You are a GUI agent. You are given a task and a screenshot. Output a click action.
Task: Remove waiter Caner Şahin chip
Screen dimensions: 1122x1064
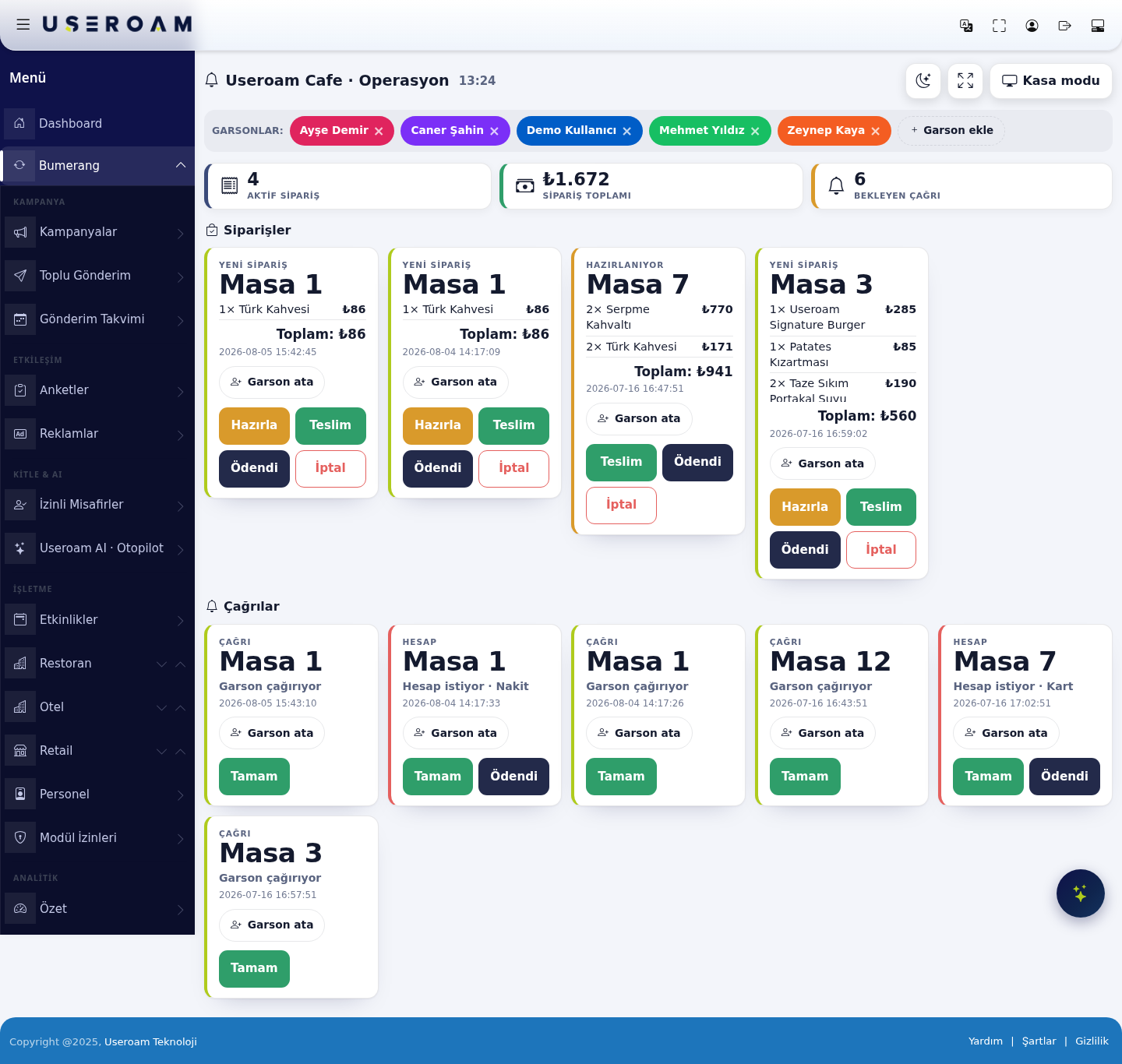pyautogui.click(x=494, y=131)
